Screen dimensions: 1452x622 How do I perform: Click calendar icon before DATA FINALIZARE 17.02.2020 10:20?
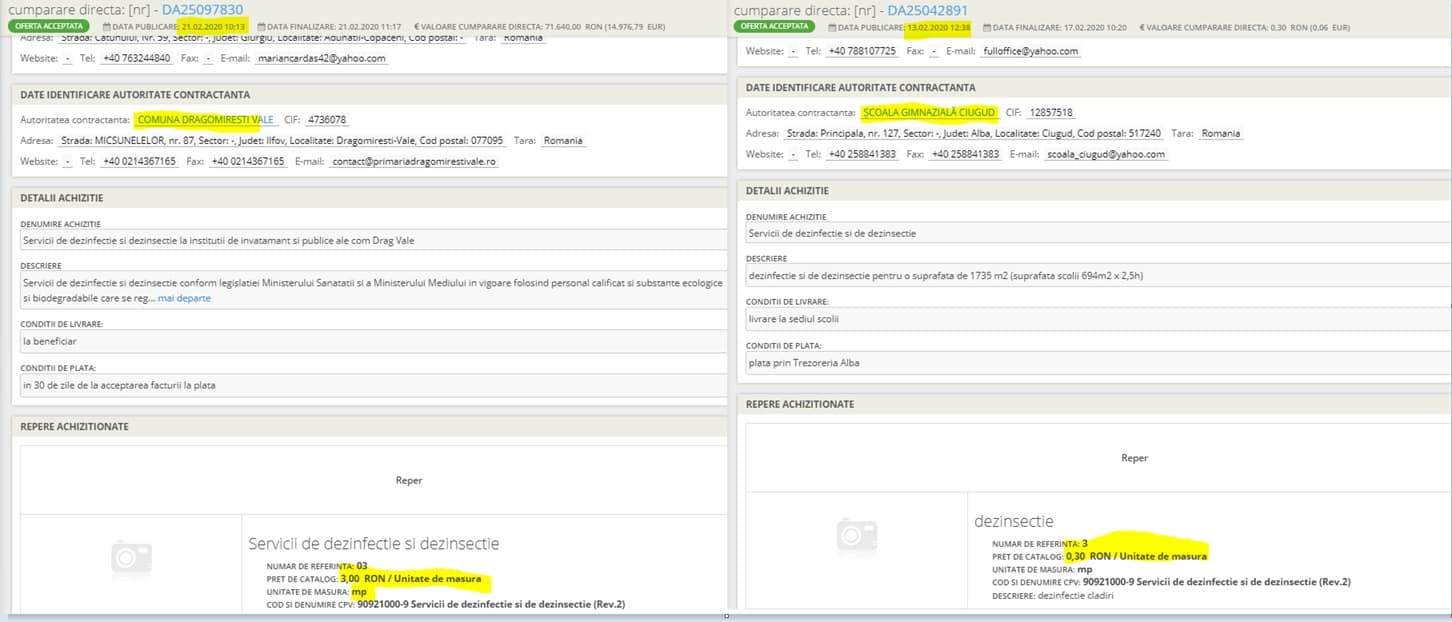pyautogui.click(x=987, y=26)
